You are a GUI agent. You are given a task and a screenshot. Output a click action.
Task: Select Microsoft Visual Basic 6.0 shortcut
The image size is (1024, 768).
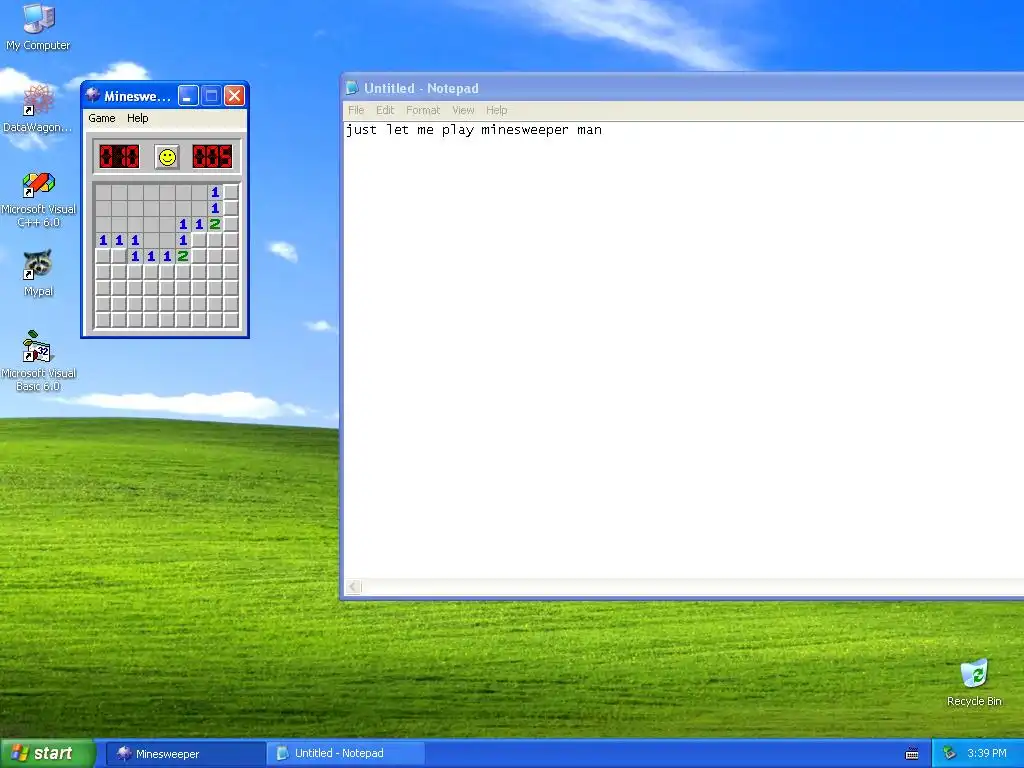(38, 361)
